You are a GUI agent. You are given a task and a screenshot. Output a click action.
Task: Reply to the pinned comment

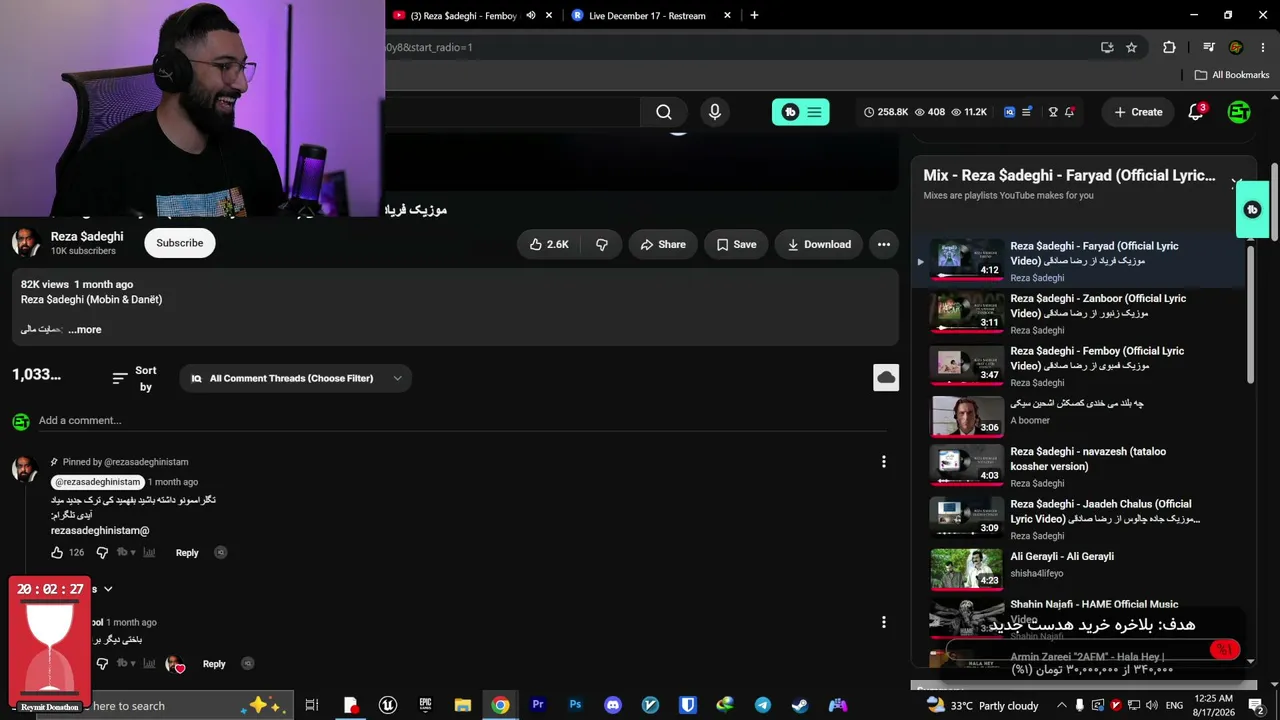(x=187, y=552)
